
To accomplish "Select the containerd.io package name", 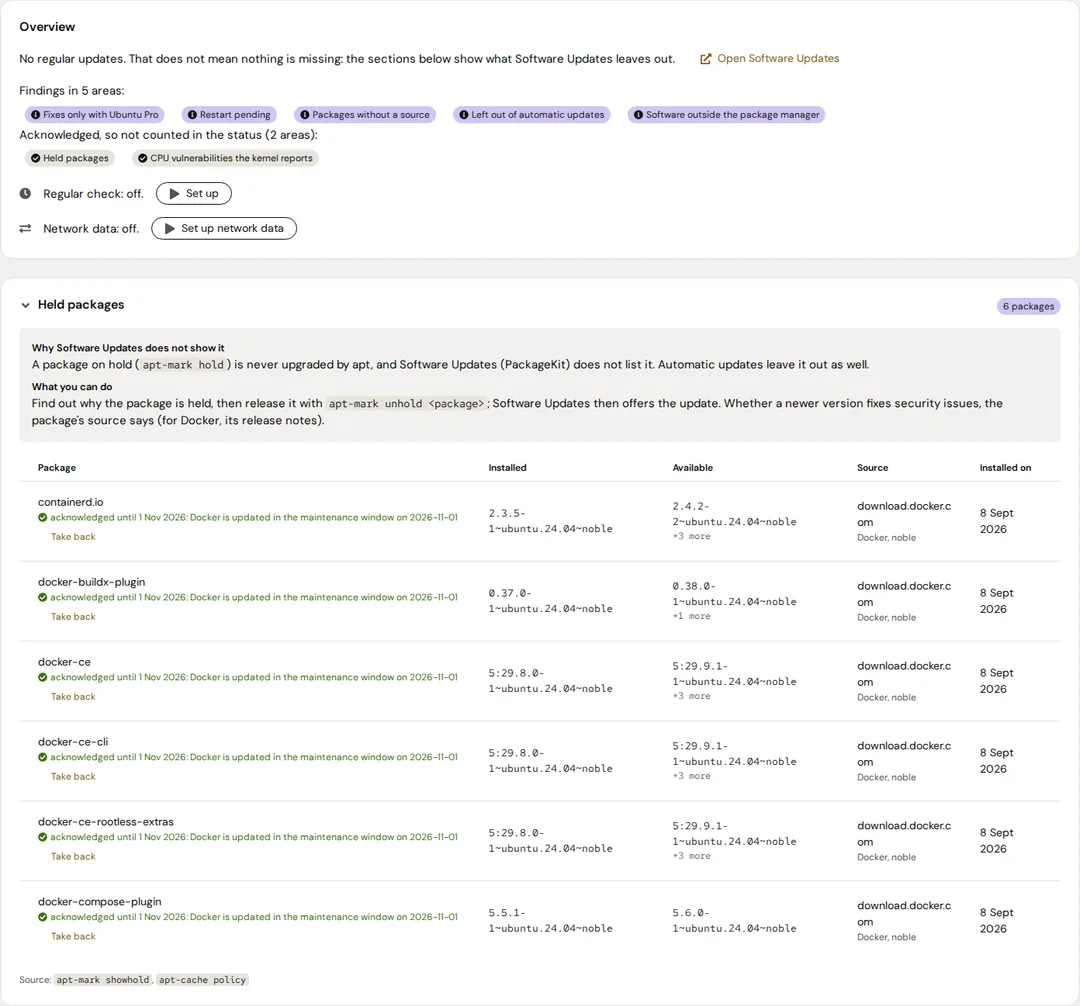I will coord(71,502).
